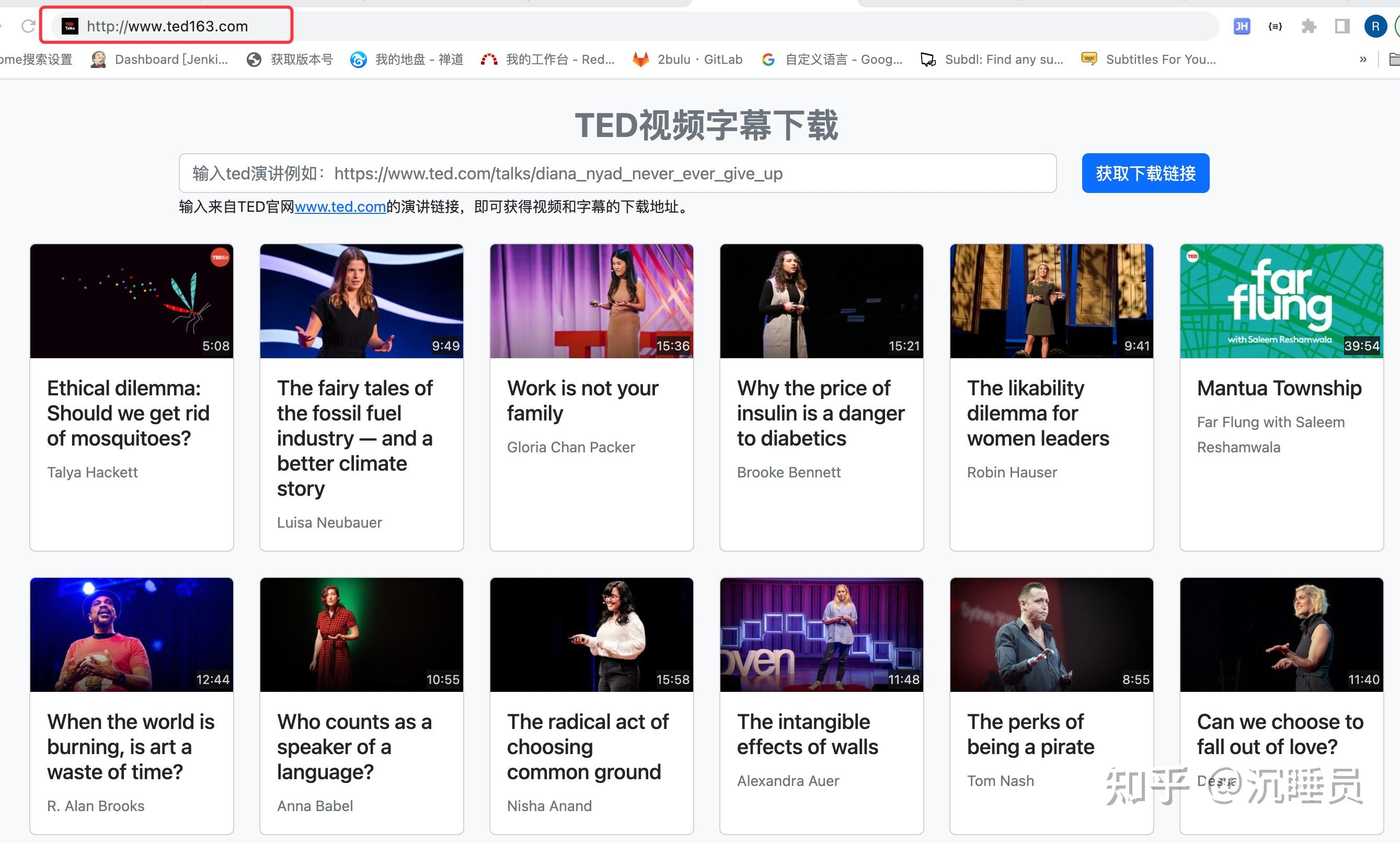Click title The likability dilemma for women leaders
Viewport: 1400px width, 843px height.
[x=1038, y=413]
